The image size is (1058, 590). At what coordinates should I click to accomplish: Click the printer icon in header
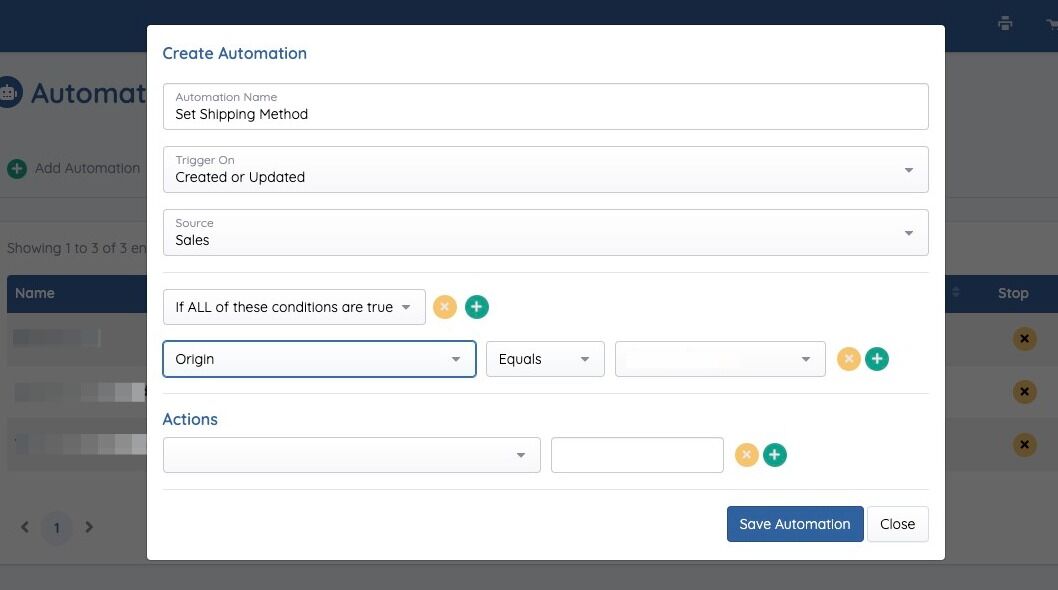(x=1005, y=24)
